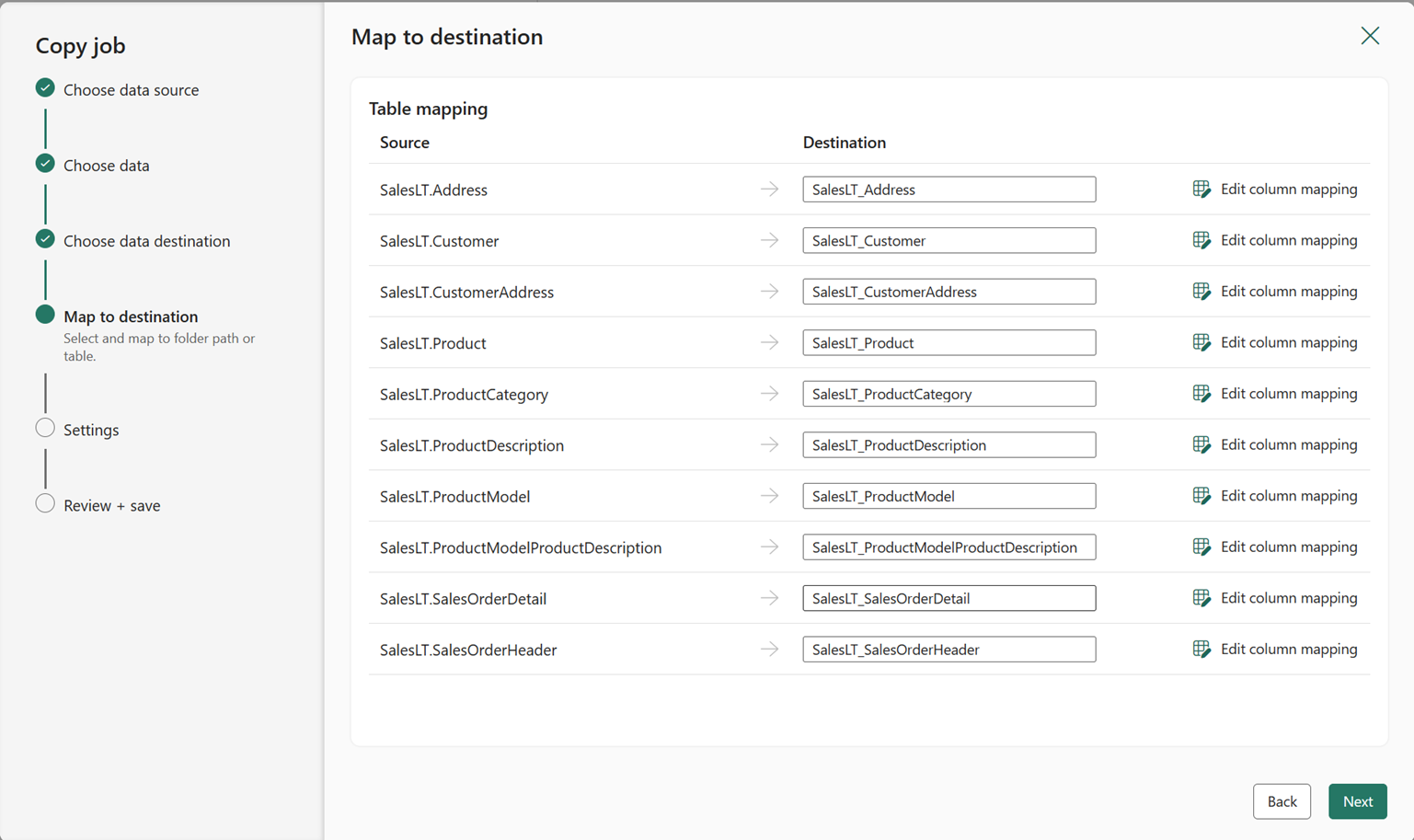Click the column mapping icon for SalesLT.ProductModel
1414x840 pixels.
click(x=1201, y=496)
